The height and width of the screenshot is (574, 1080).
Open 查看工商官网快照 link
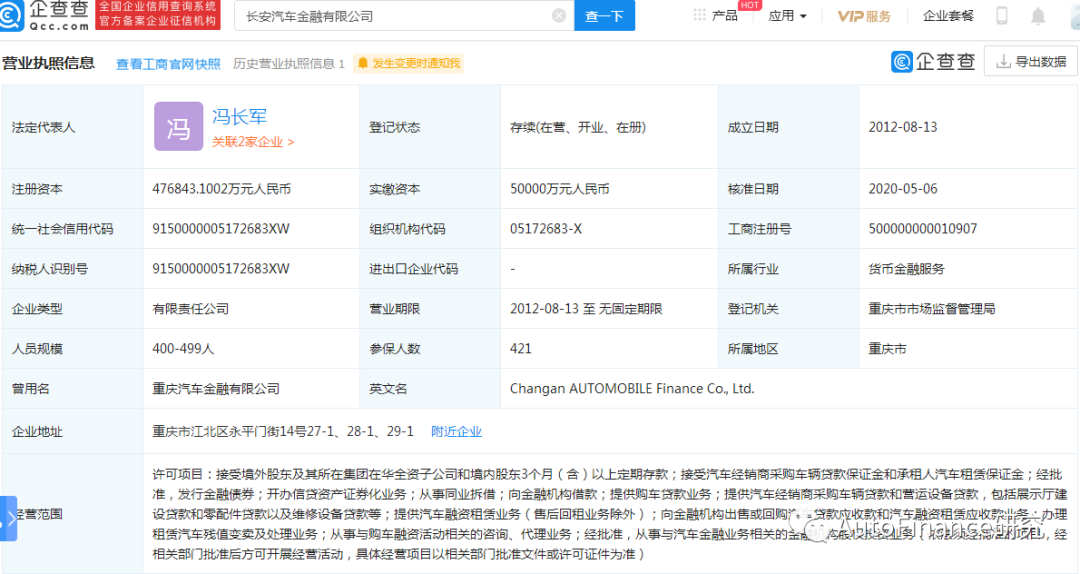tap(168, 64)
